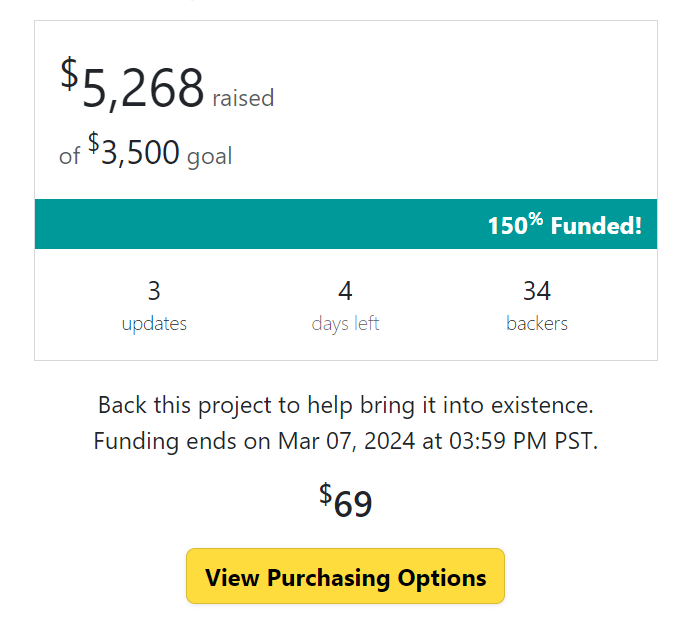Click the word raised beside the total
The width and height of the screenshot is (694, 620).
coord(243,98)
